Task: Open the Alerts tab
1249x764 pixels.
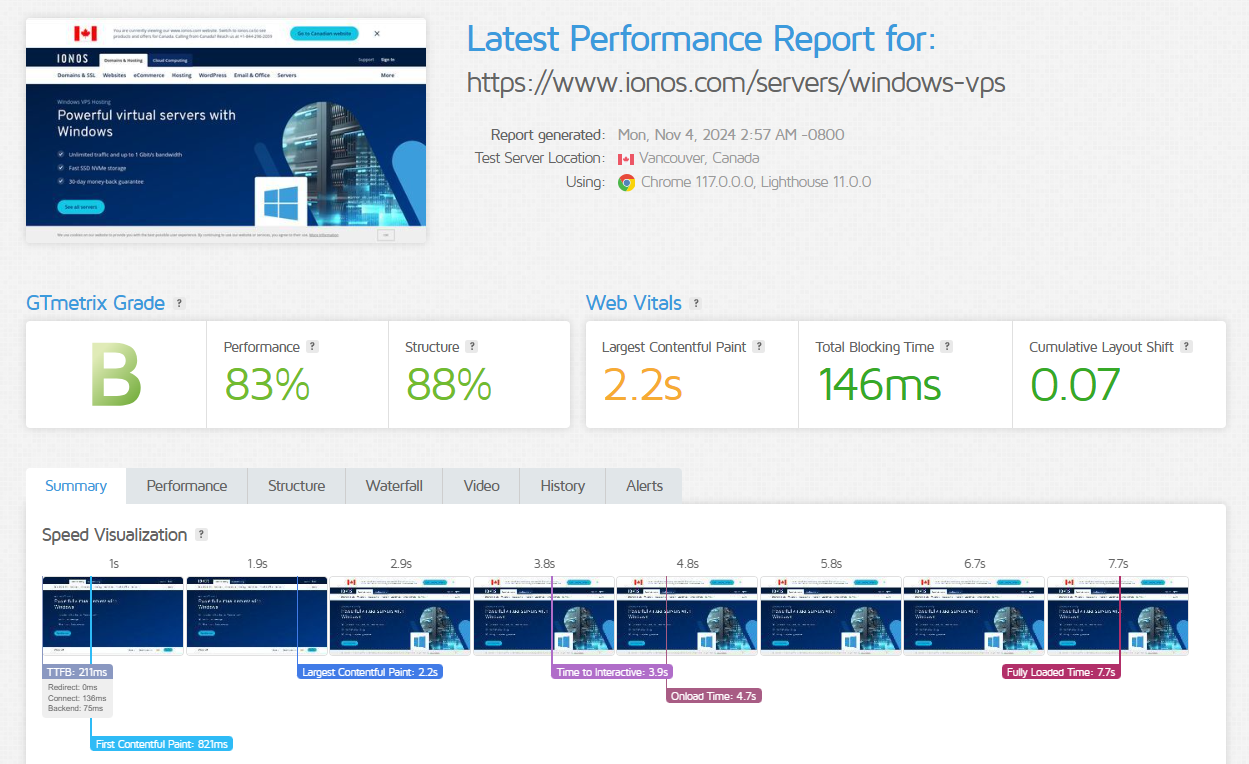Action: (644, 485)
